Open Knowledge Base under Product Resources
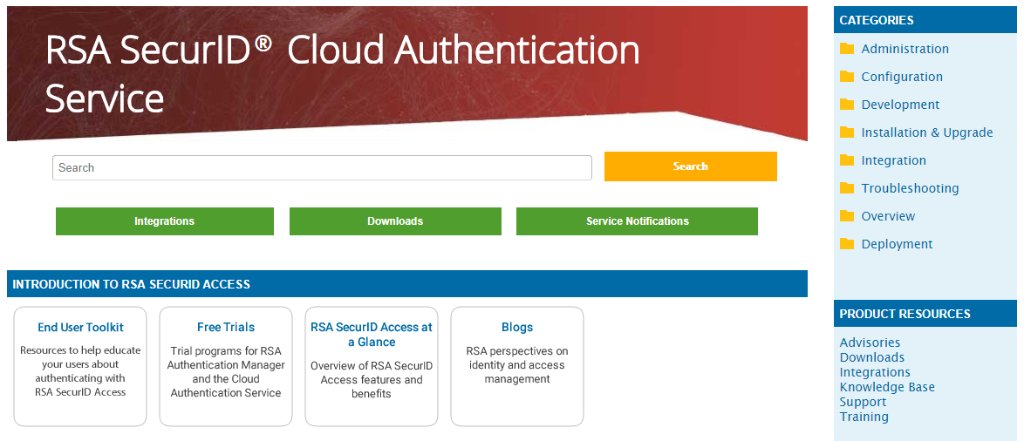The image size is (1024, 441). [x=887, y=387]
